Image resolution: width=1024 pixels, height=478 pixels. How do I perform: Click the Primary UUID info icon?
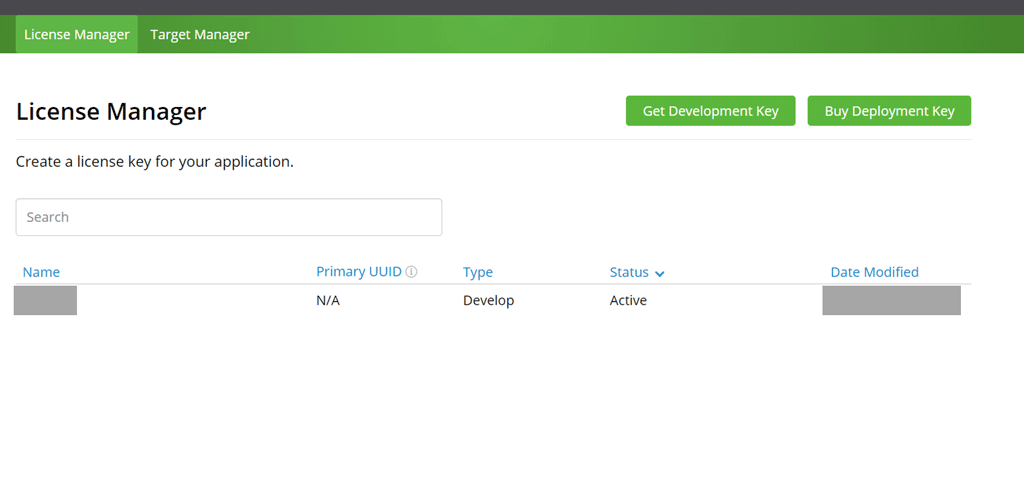[411, 272]
